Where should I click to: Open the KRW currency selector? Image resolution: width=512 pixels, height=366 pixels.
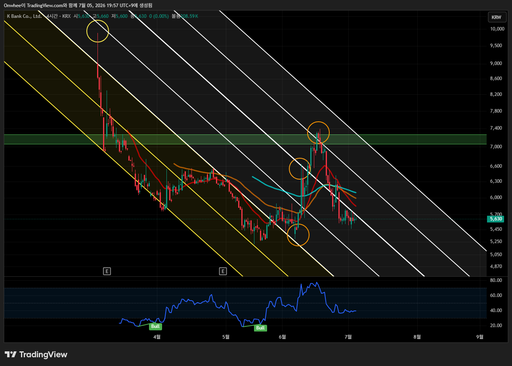(496, 17)
